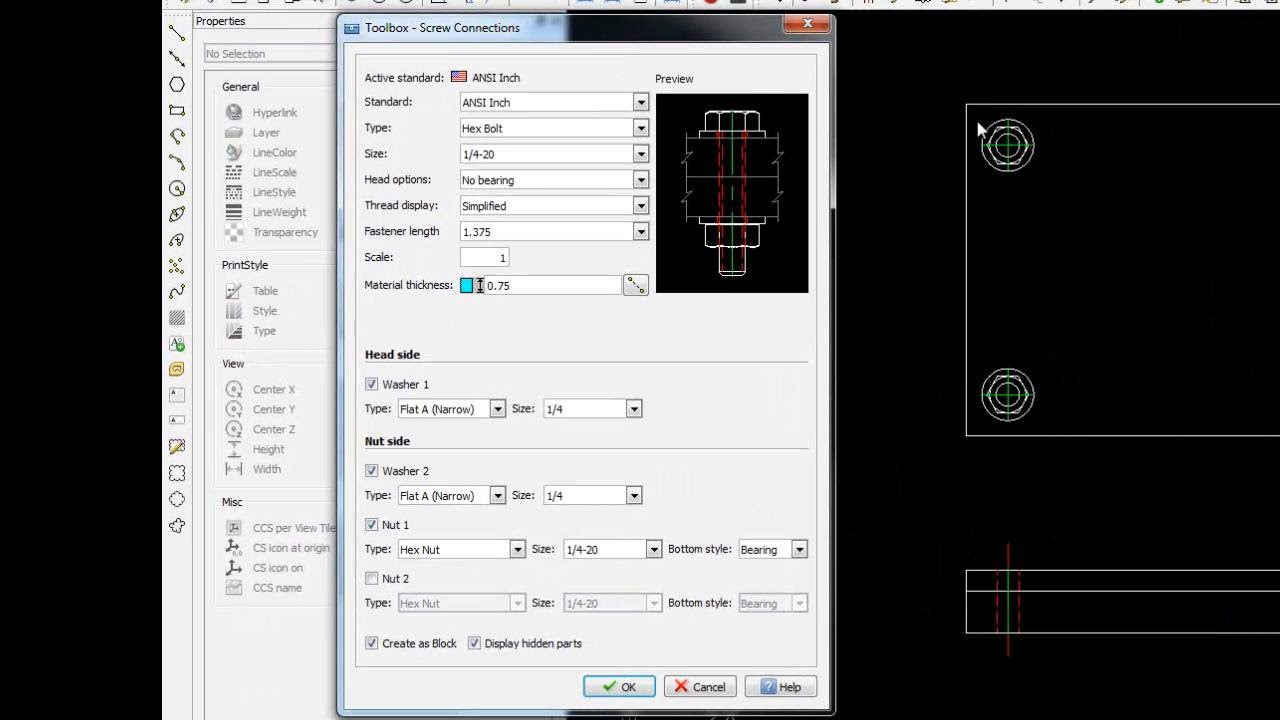Image resolution: width=1280 pixels, height=720 pixels.
Task: Click the pick thickness button beside Material thickness
Action: pos(635,285)
